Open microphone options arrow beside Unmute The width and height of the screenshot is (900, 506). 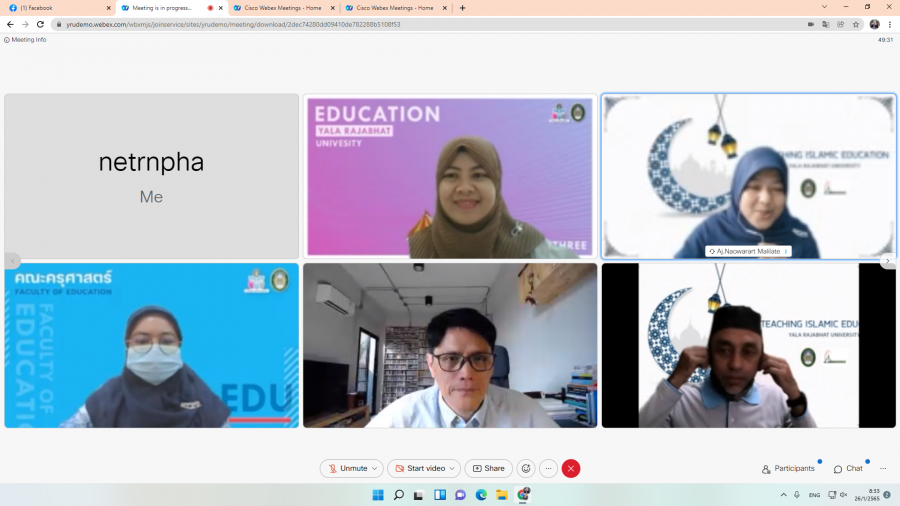point(375,468)
